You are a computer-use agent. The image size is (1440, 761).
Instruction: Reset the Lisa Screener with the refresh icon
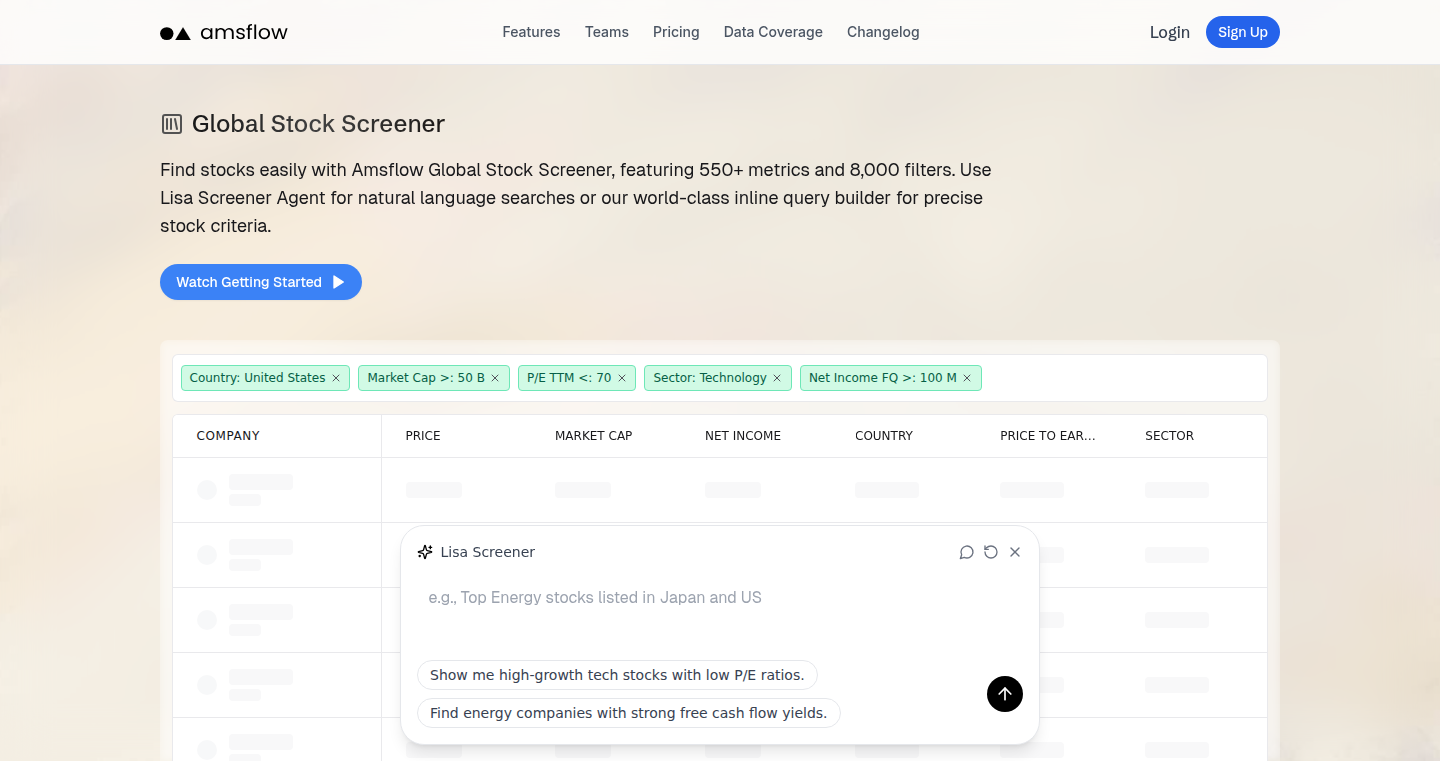pyautogui.click(x=991, y=552)
